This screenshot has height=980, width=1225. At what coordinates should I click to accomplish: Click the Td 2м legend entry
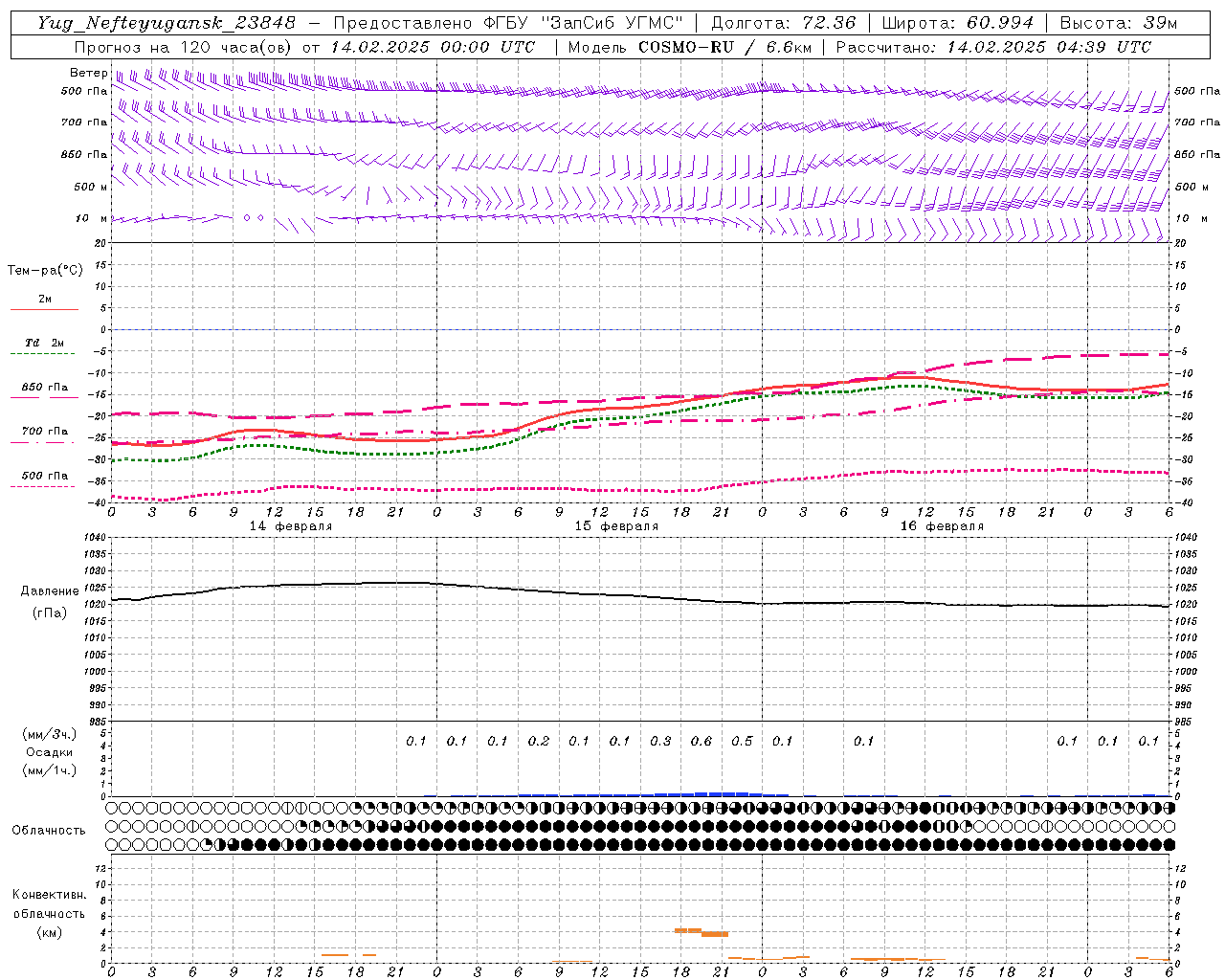44,343
